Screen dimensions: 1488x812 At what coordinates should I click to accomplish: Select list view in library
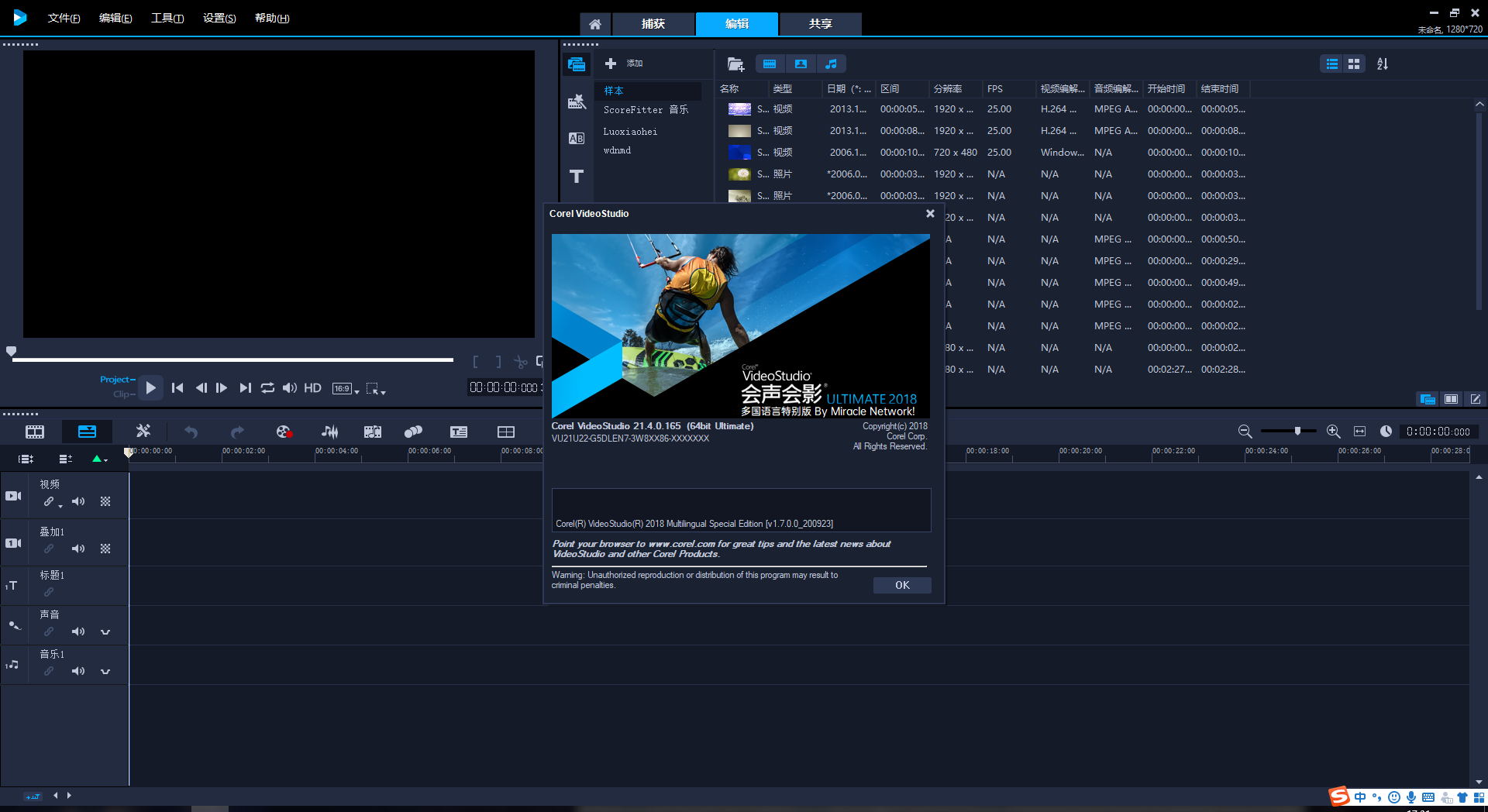tap(1332, 64)
